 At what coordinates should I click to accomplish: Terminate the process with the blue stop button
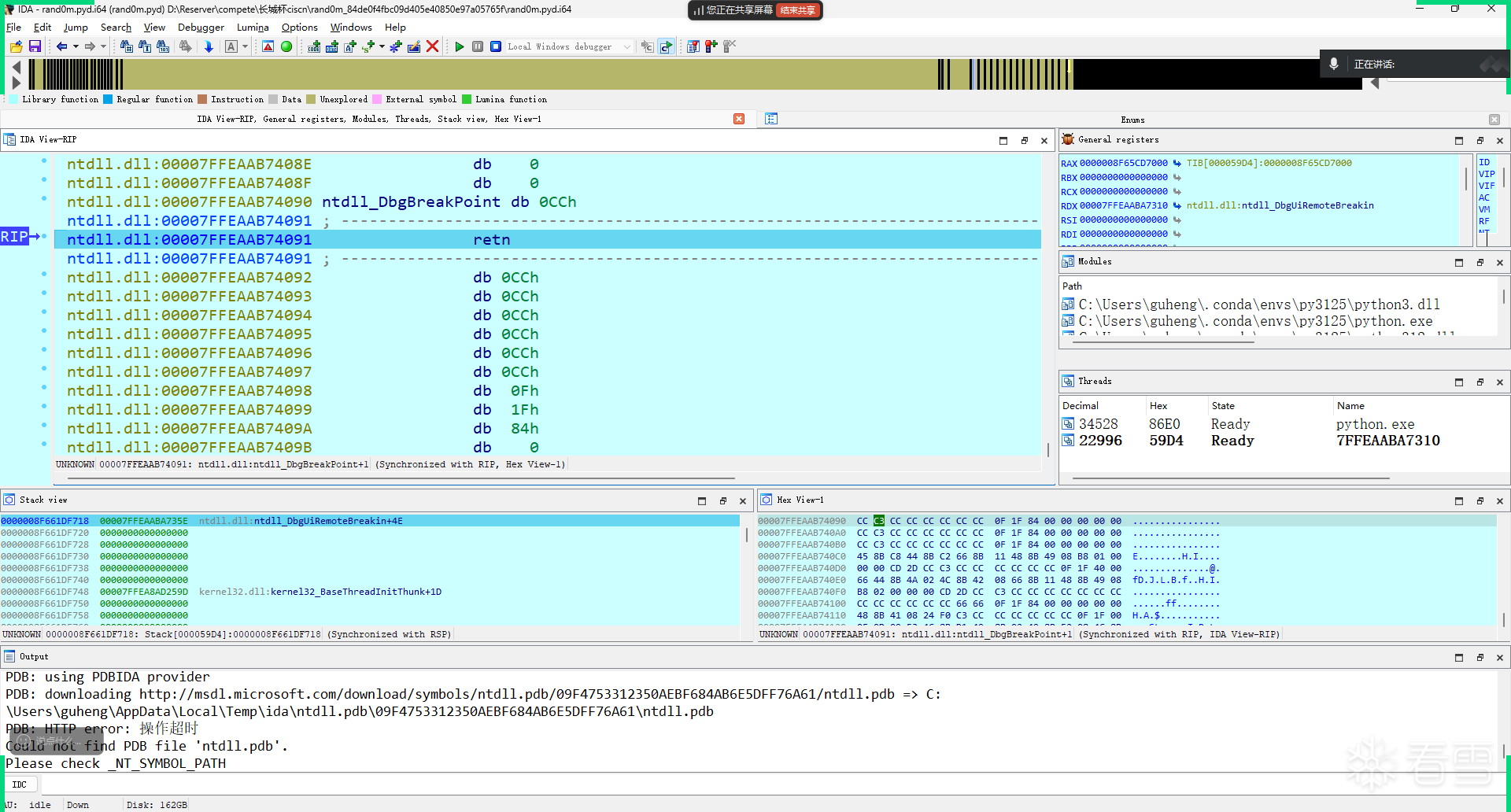tap(496, 47)
